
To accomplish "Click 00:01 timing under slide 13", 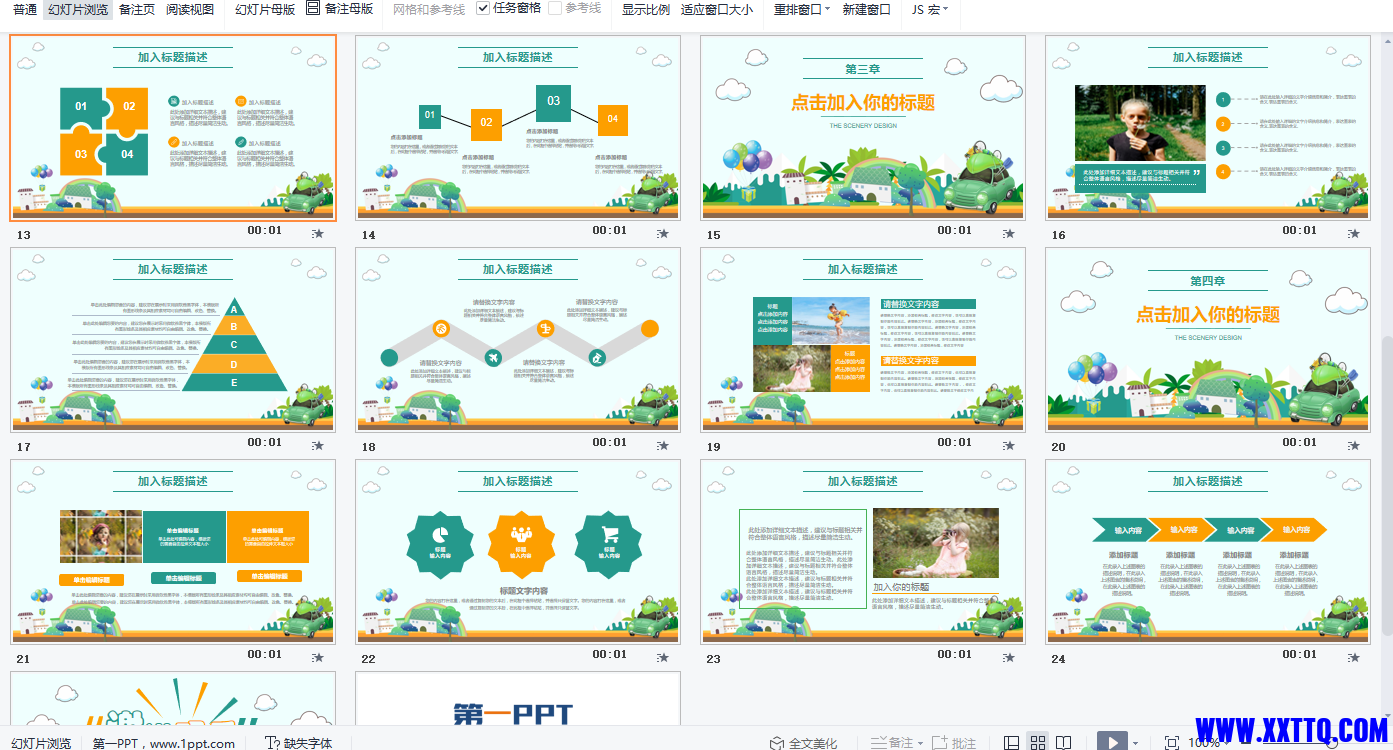I will tap(265, 230).
